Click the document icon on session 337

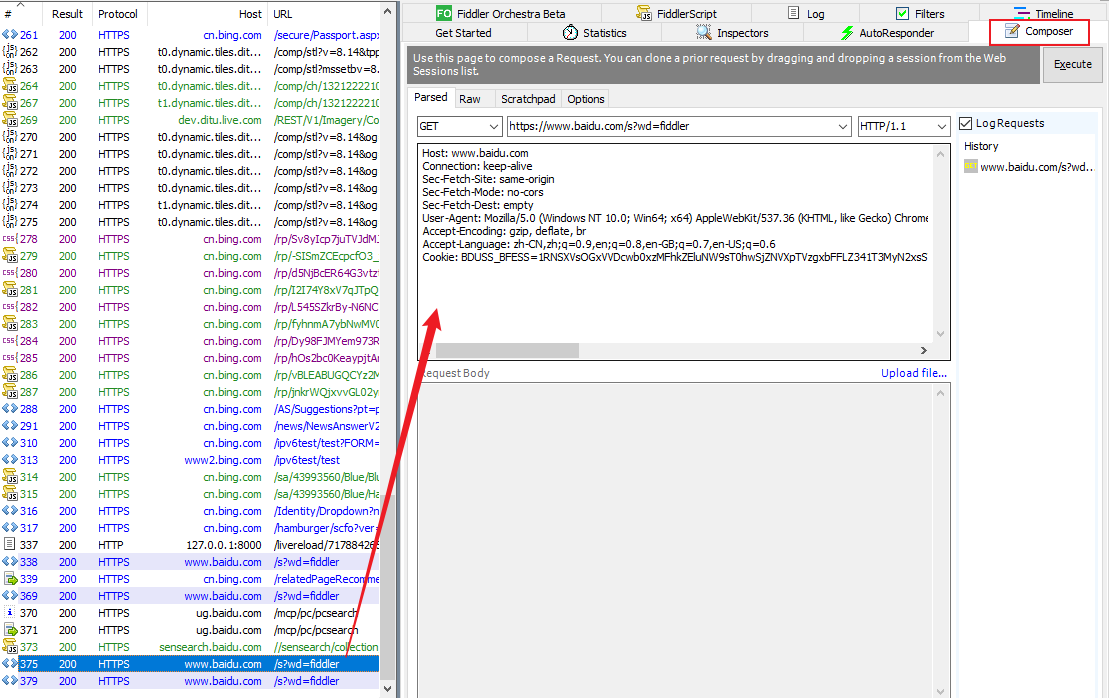[10, 545]
